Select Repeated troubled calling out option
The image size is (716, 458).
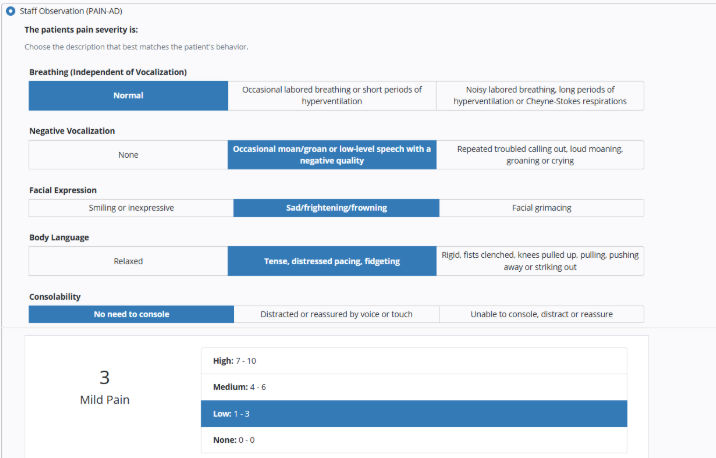[x=540, y=155]
